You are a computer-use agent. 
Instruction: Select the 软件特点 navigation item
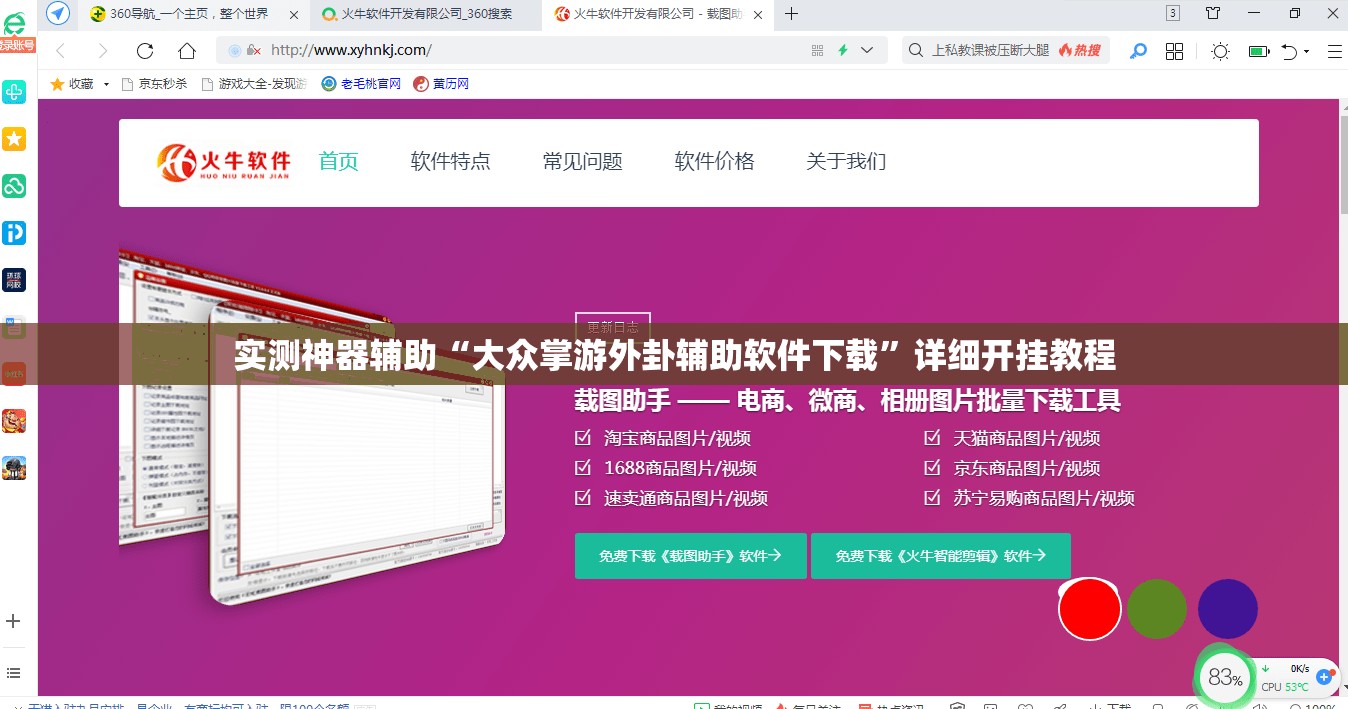(x=451, y=161)
